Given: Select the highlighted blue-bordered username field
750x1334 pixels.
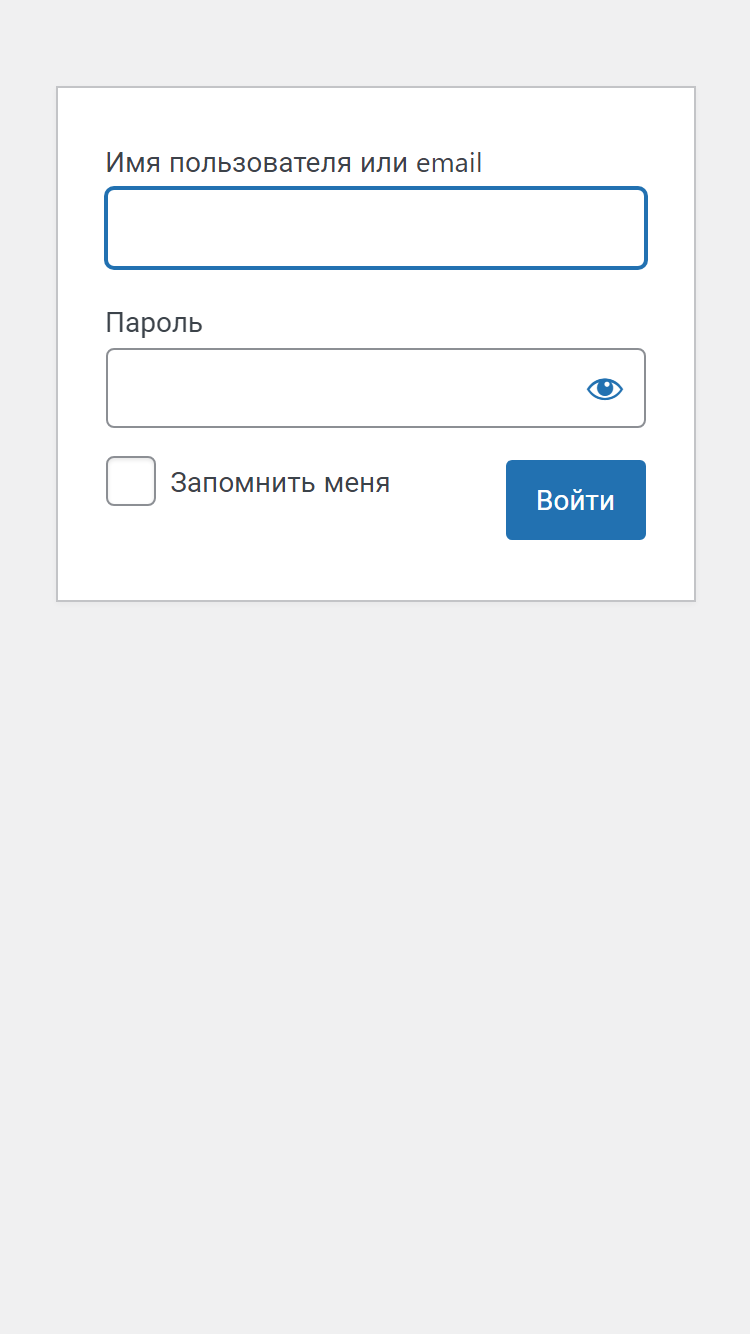Looking at the screenshot, I should pyautogui.click(x=376, y=228).
